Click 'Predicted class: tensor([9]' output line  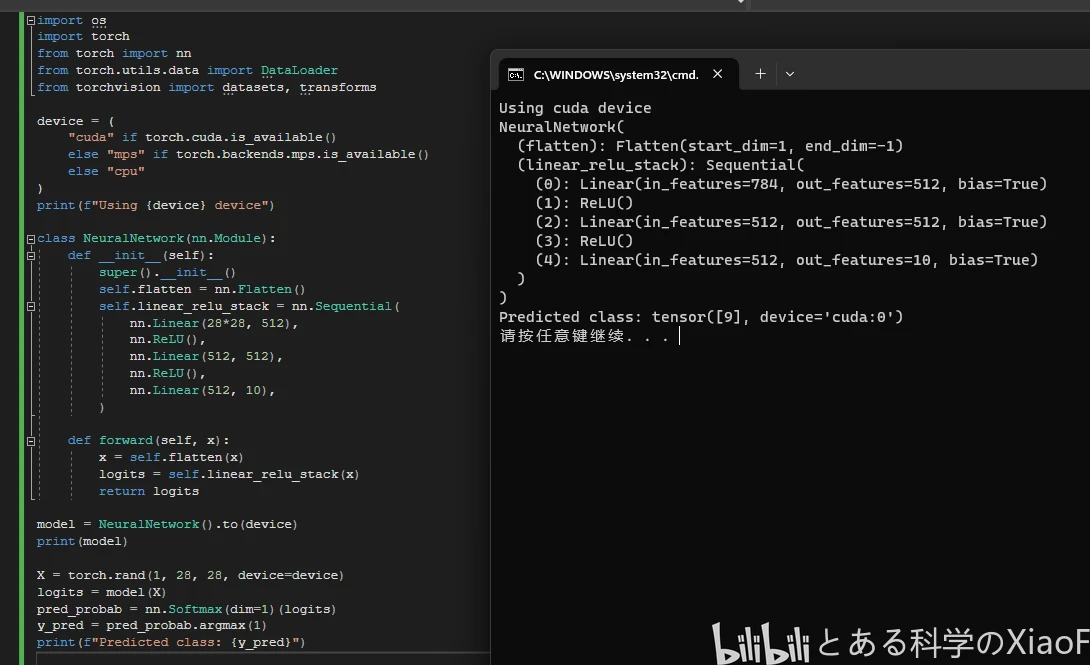click(701, 317)
